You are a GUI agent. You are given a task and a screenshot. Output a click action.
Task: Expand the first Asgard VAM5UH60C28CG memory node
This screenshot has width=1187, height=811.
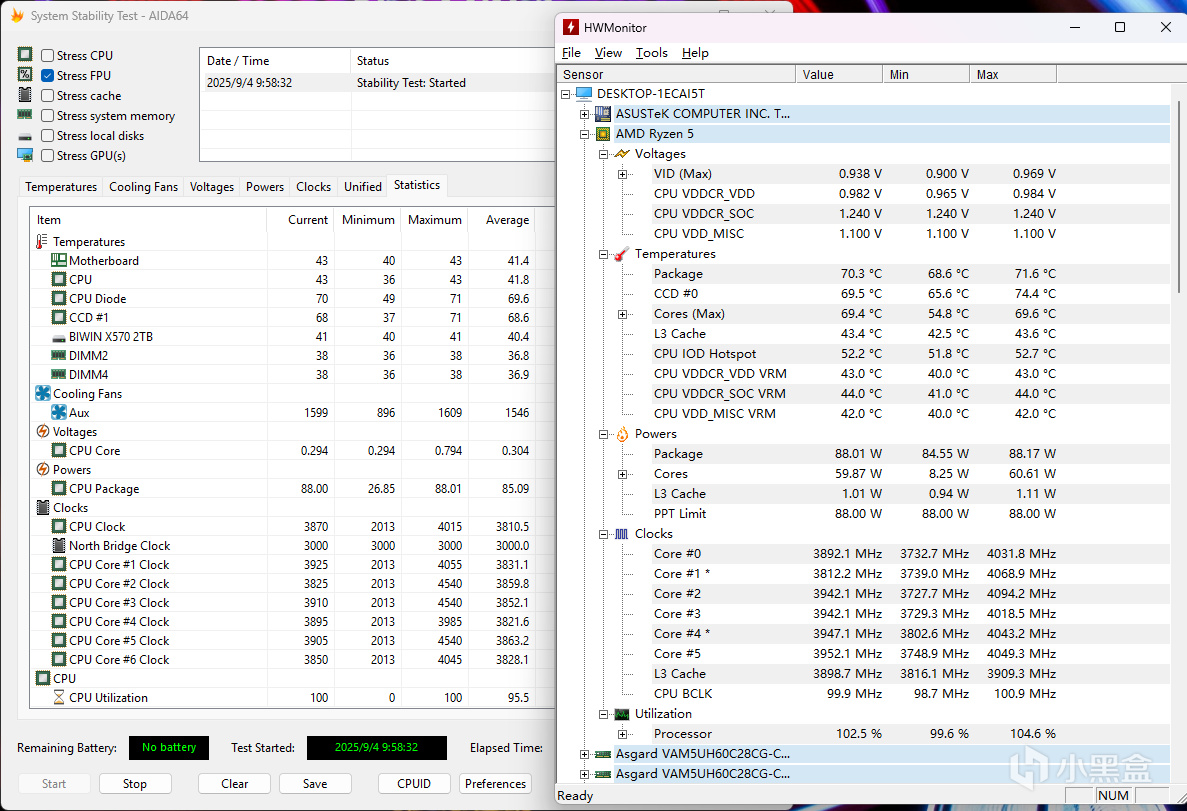coord(584,754)
